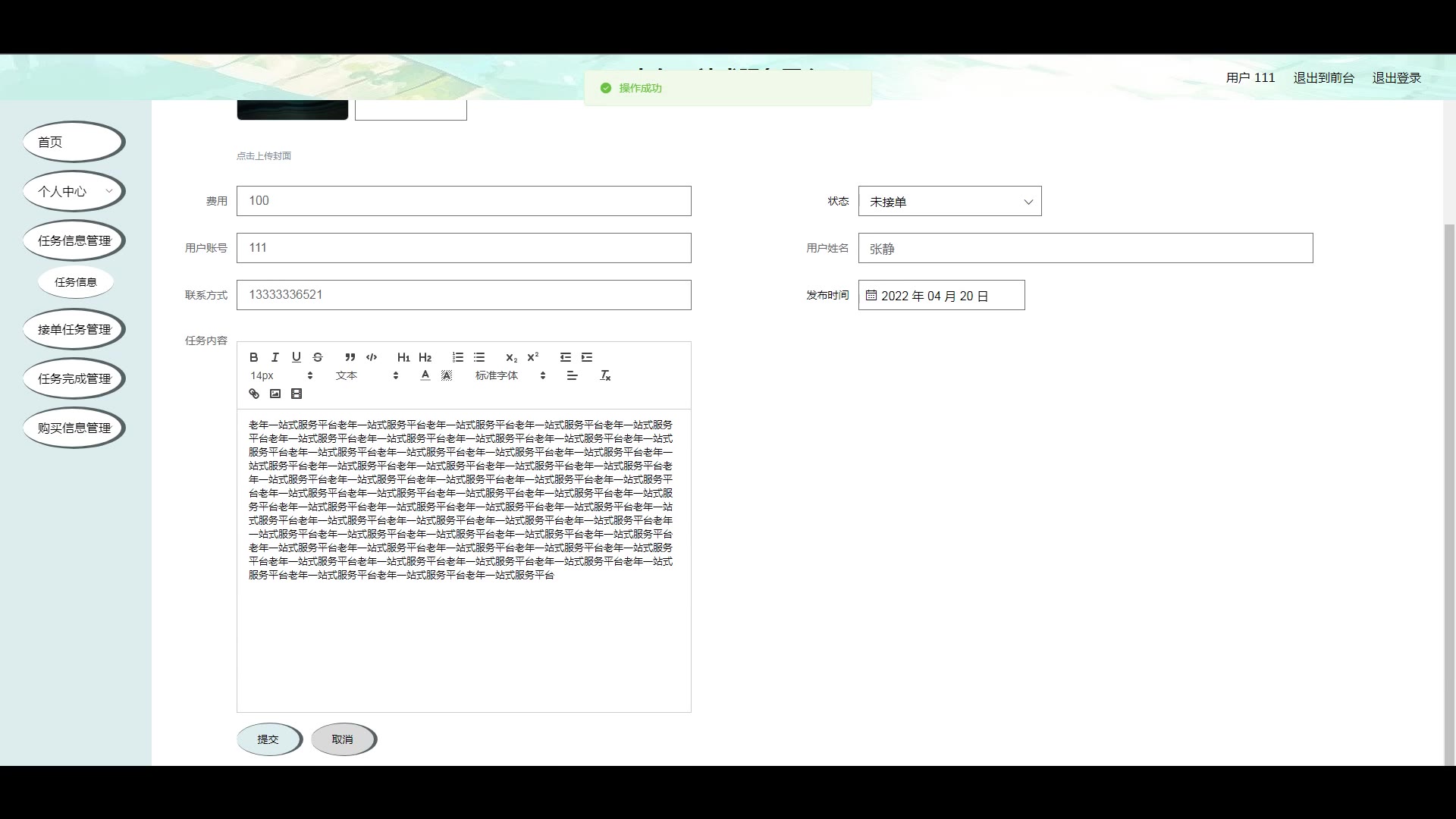Select the 任务信息 submenu item
The width and height of the screenshot is (1456, 819).
[76, 282]
